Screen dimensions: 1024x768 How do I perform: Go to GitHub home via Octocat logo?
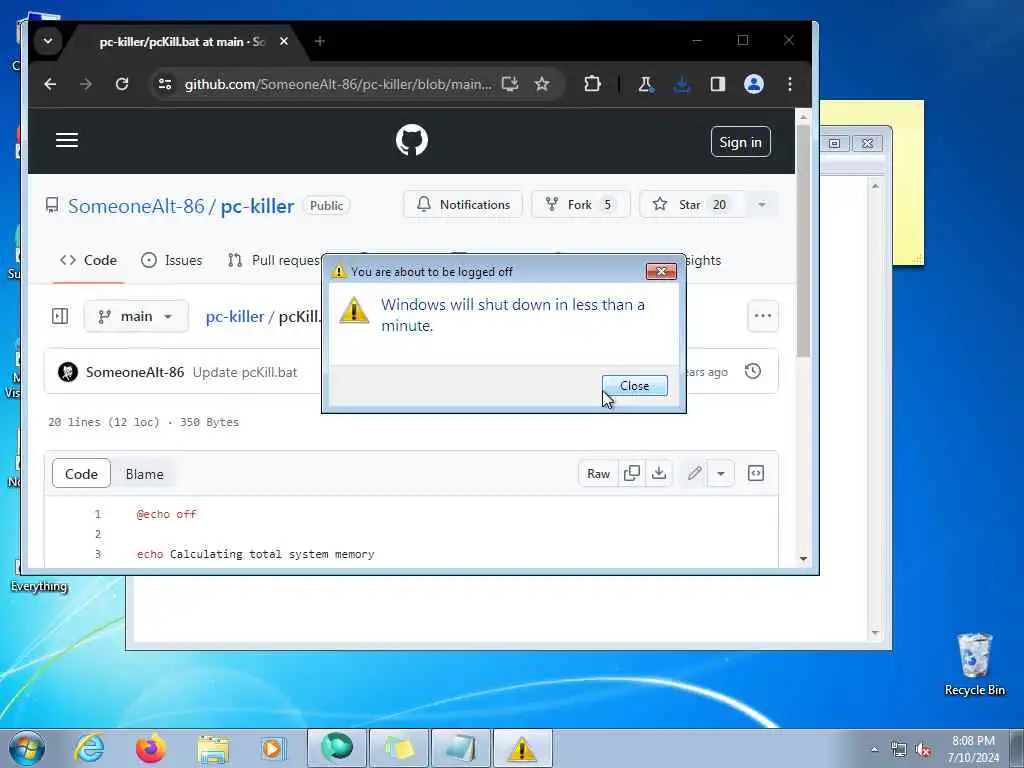pos(412,140)
